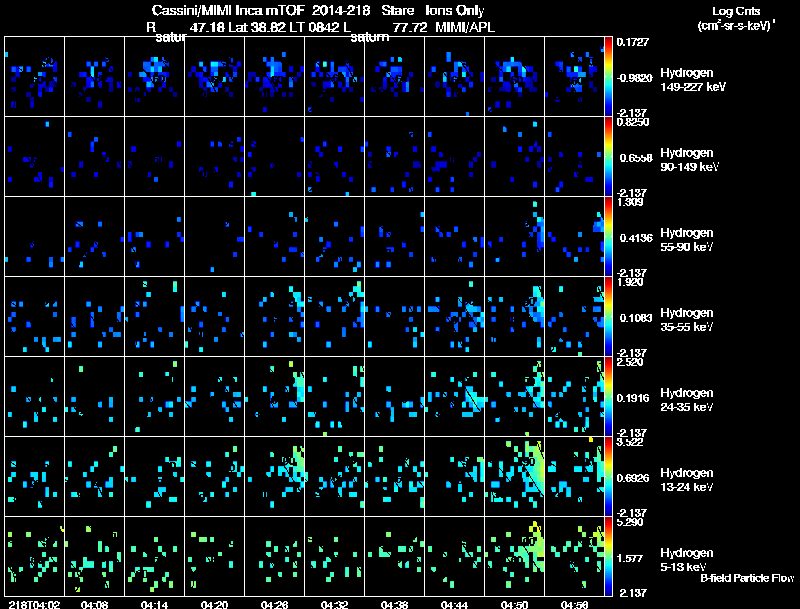This screenshot has height=609, width=800.
Task: Click the color bar beside Hydrogen 90-149 keV
Action: coord(608,156)
